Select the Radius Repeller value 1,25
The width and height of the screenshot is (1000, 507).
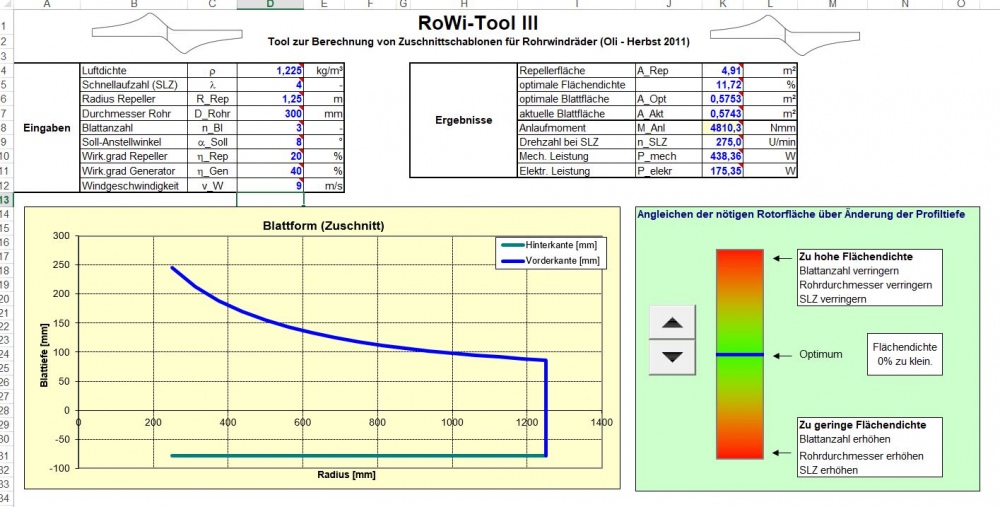pos(270,100)
